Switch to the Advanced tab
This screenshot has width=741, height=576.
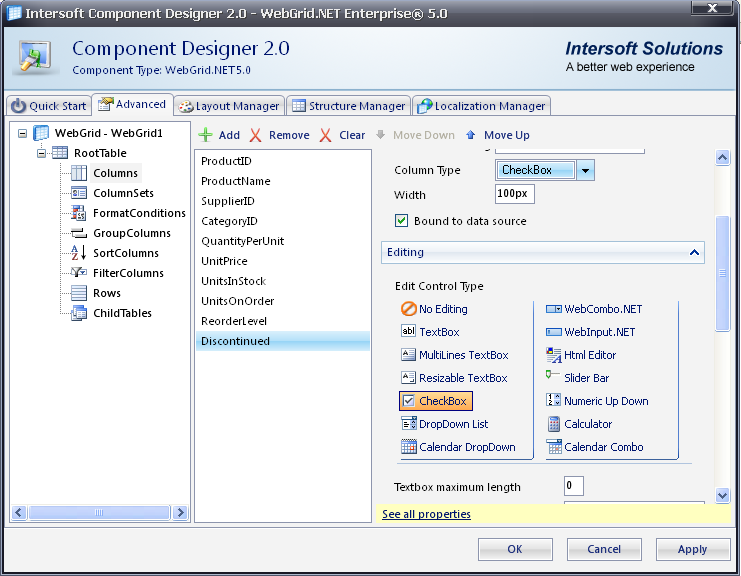pos(132,104)
